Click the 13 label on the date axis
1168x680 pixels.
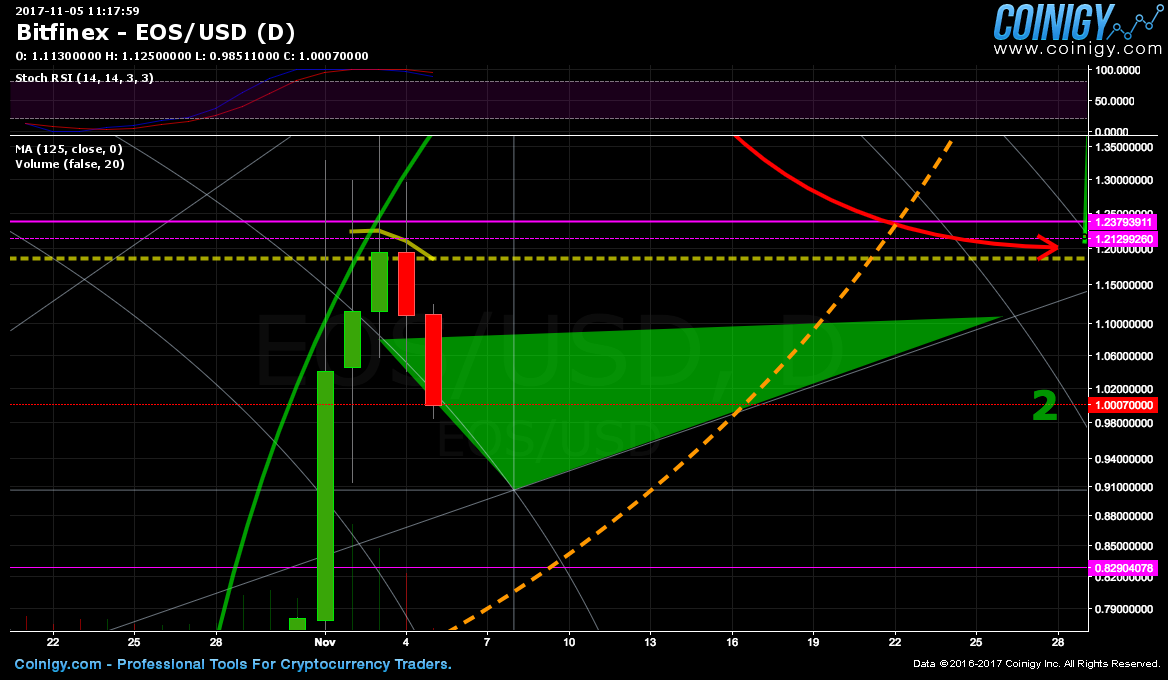pos(650,641)
